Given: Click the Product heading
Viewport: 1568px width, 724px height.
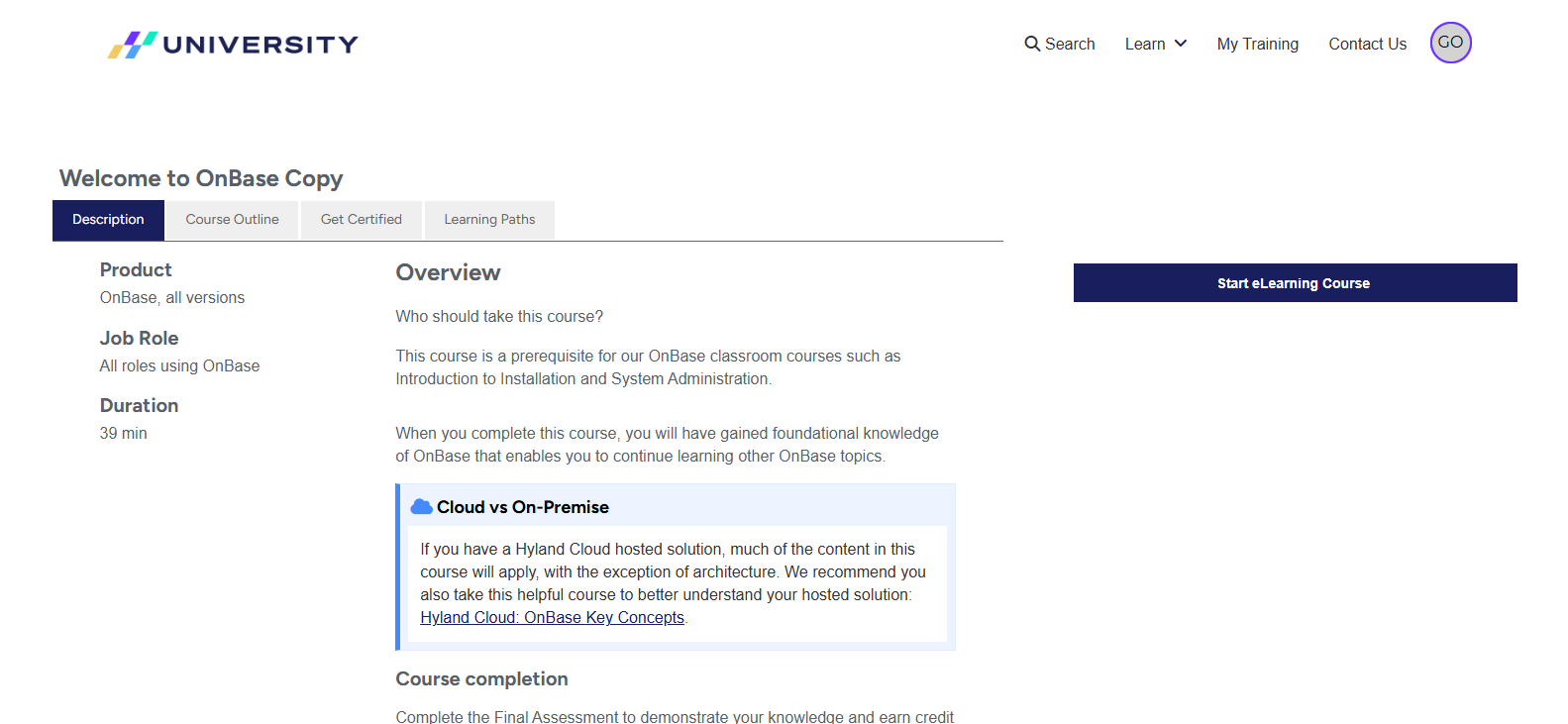Looking at the screenshot, I should pyautogui.click(x=136, y=270).
